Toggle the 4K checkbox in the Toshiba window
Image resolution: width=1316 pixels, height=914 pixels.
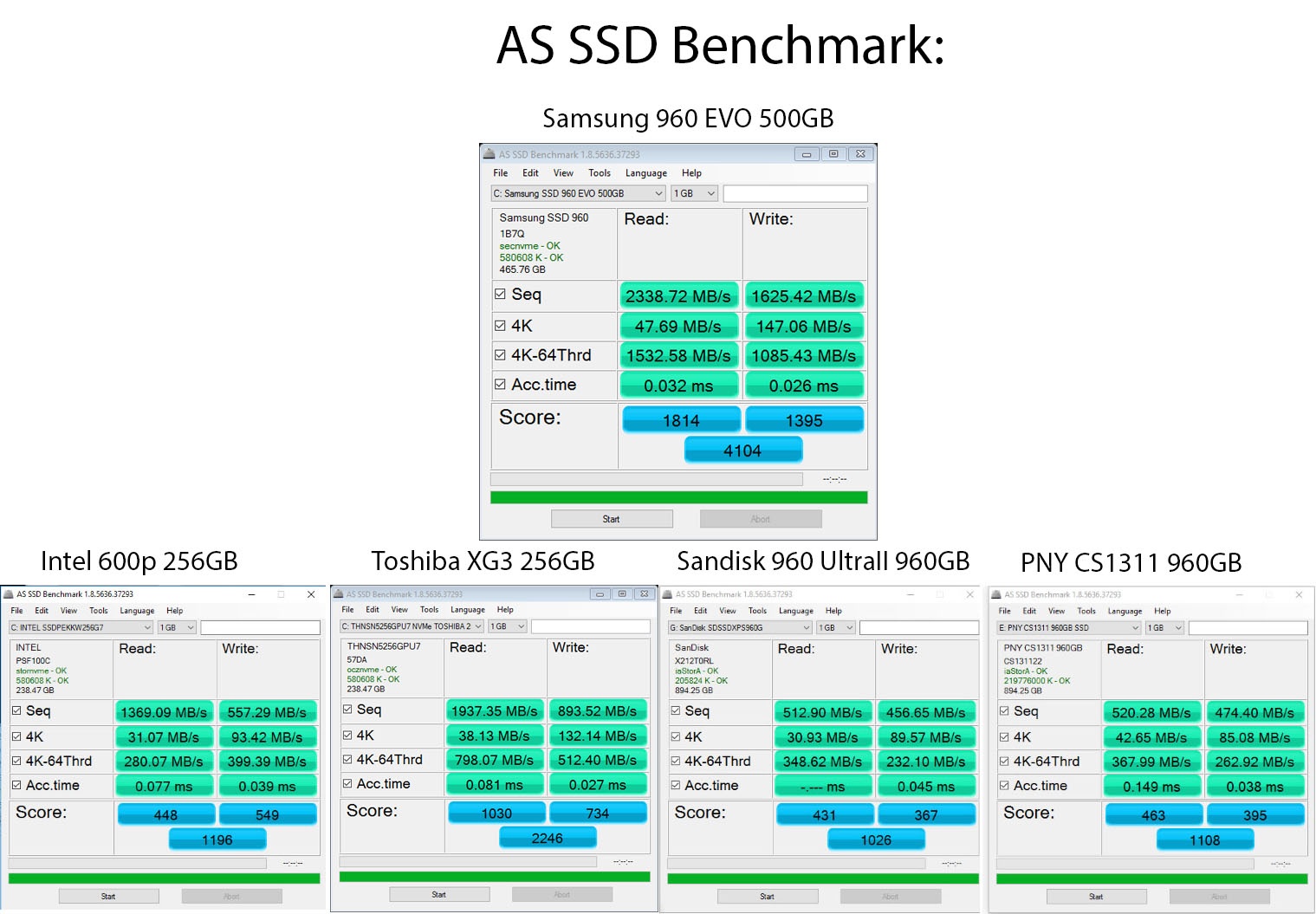coord(347,735)
